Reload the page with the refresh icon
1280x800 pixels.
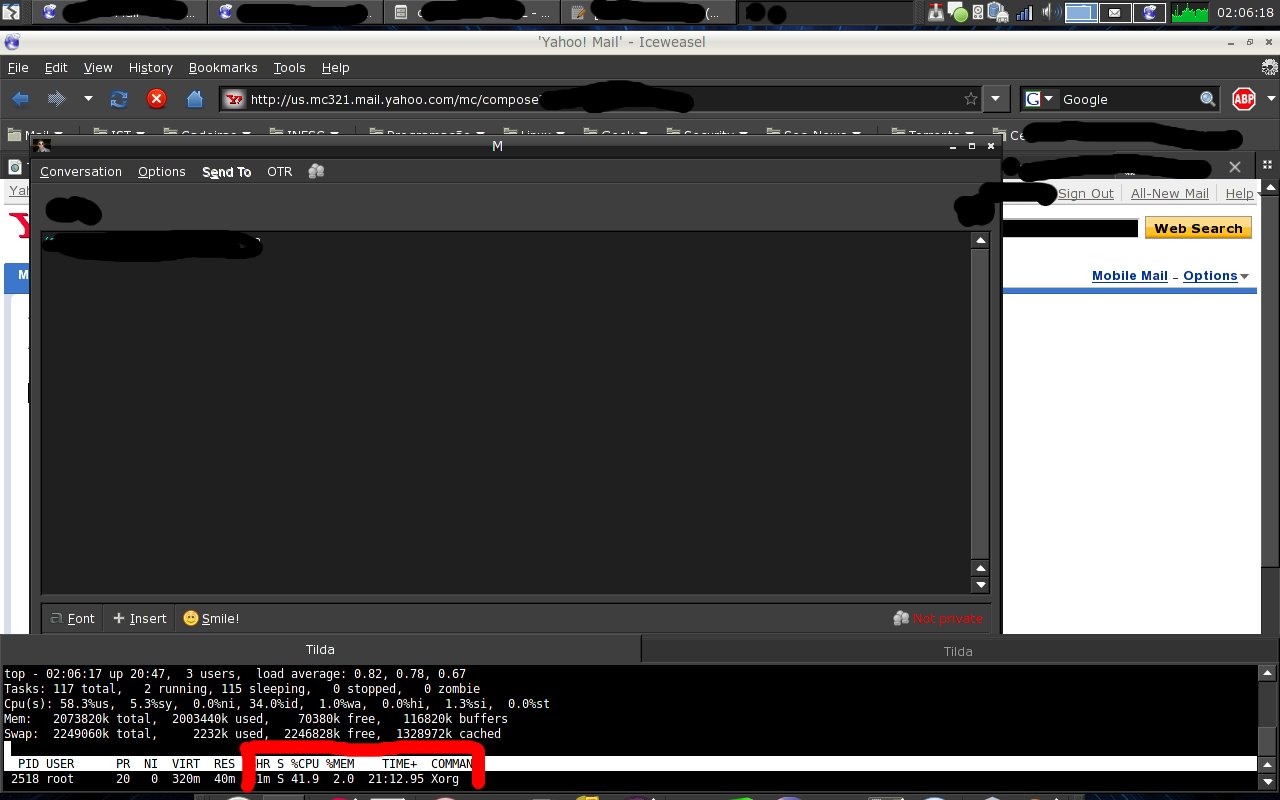[x=119, y=99]
